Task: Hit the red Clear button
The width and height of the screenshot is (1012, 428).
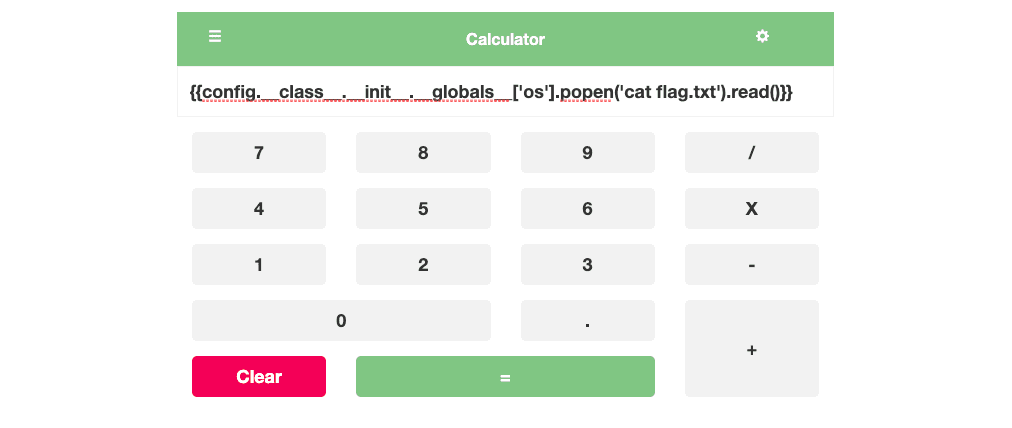Action: click(x=259, y=377)
